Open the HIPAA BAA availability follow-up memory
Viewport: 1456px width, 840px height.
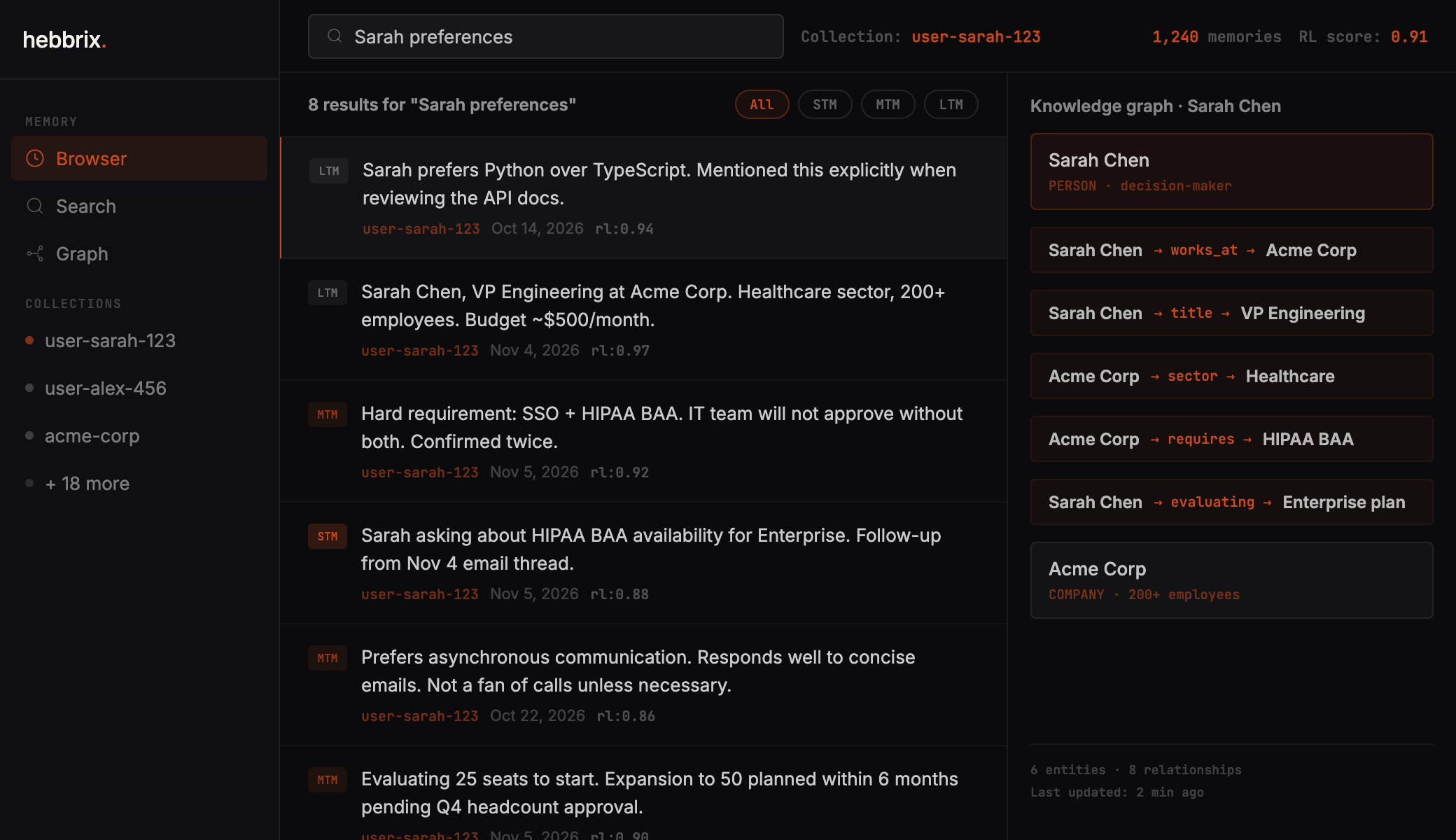point(643,563)
